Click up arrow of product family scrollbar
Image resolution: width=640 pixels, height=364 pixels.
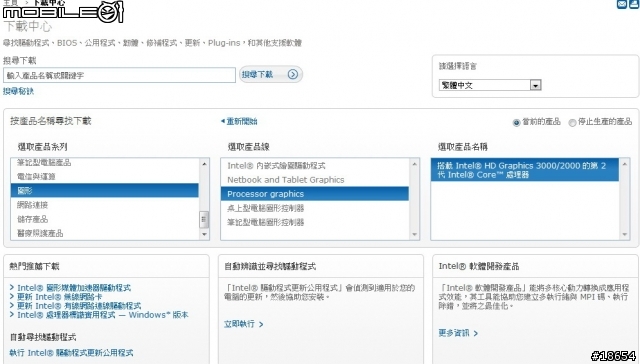(204, 164)
